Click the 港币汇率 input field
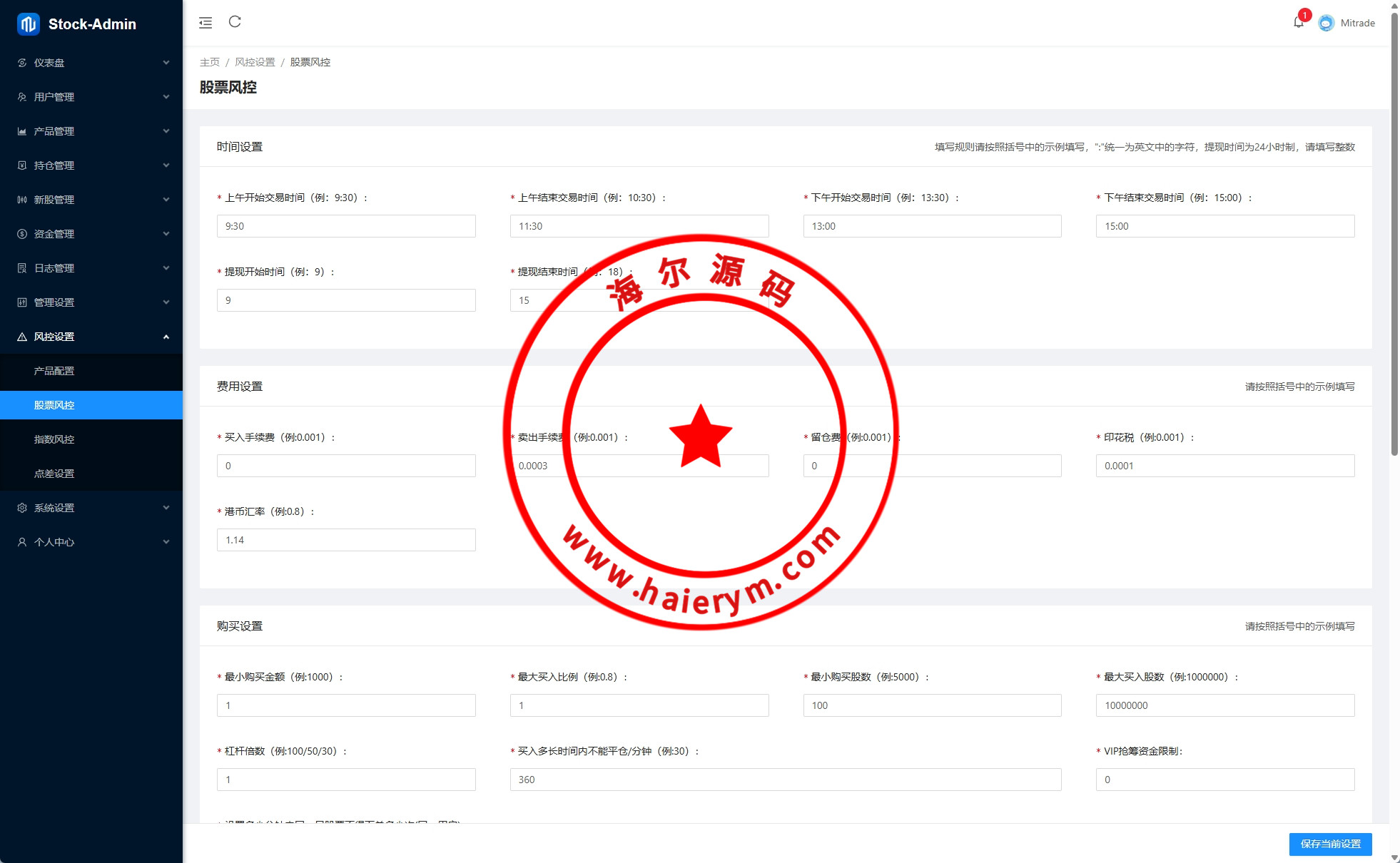The width and height of the screenshot is (1400, 863). pyautogui.click(x=346, y=540)
